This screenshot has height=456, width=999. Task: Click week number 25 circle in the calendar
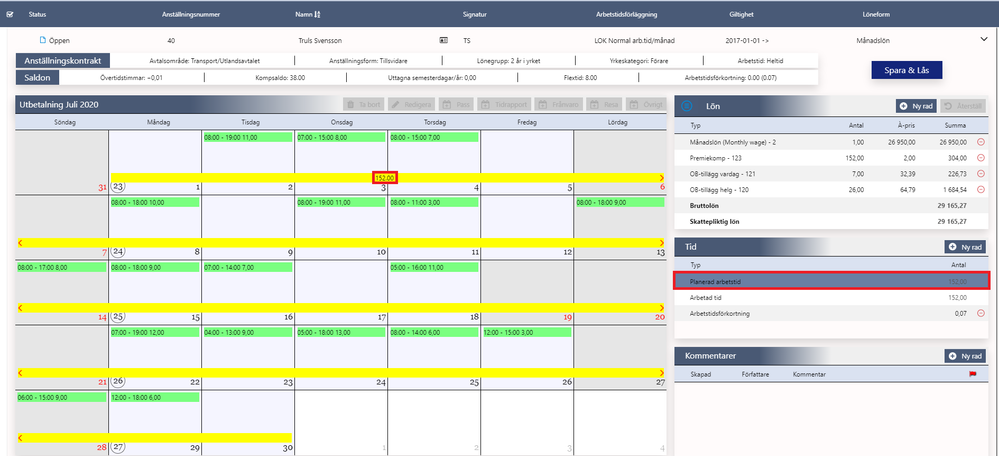tap(117, 317)
